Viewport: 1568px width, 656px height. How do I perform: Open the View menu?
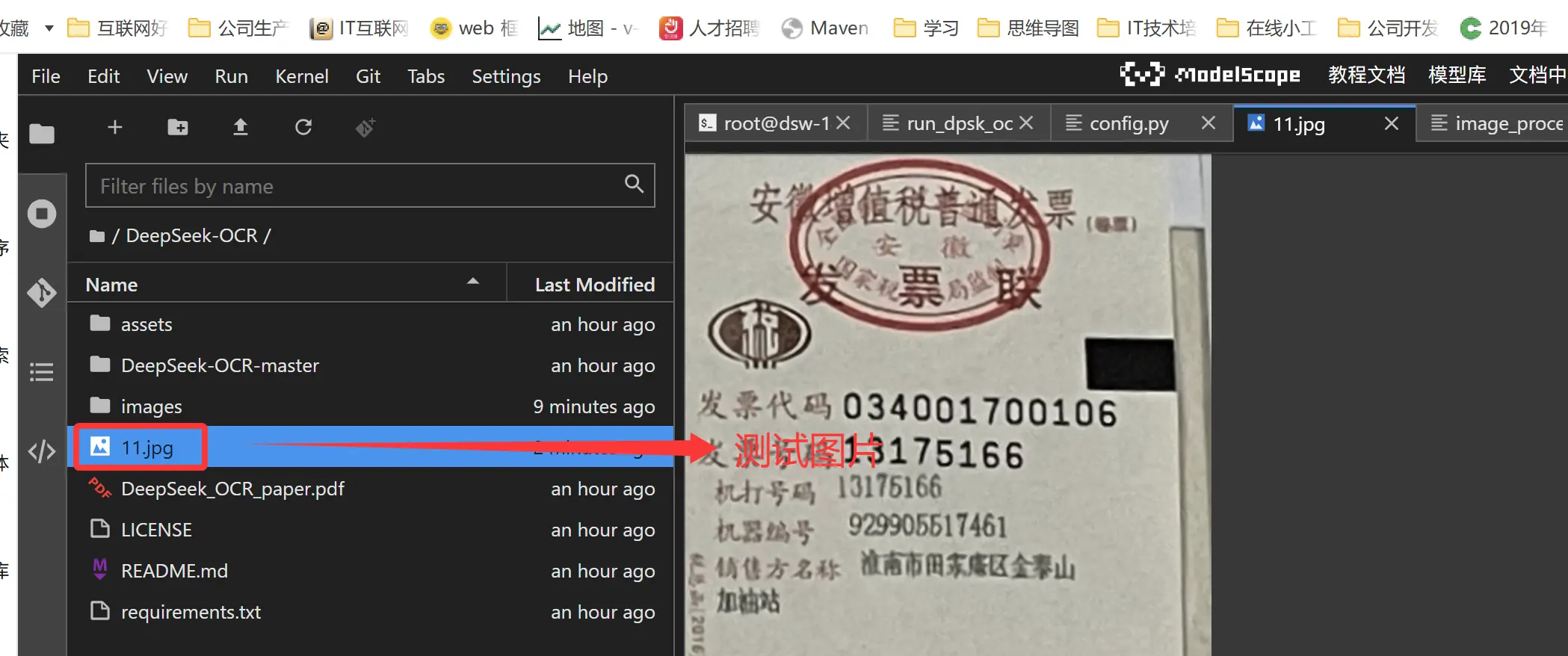click(x=167, y=76)
